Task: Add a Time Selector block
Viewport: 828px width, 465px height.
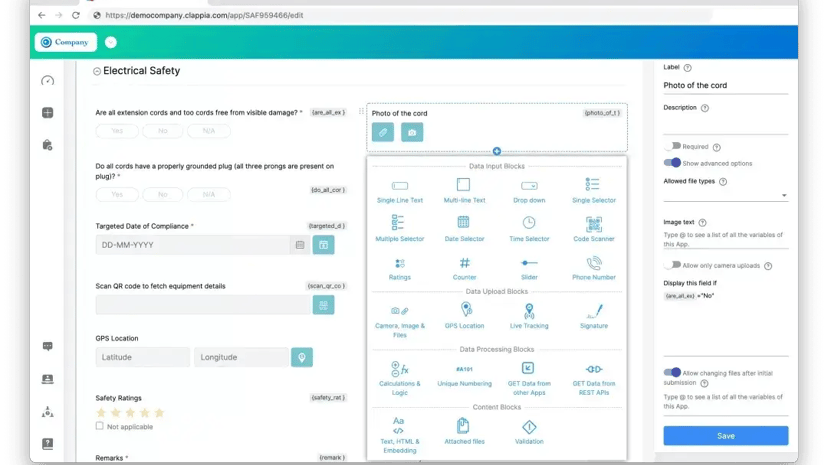Action: [529, 229]
